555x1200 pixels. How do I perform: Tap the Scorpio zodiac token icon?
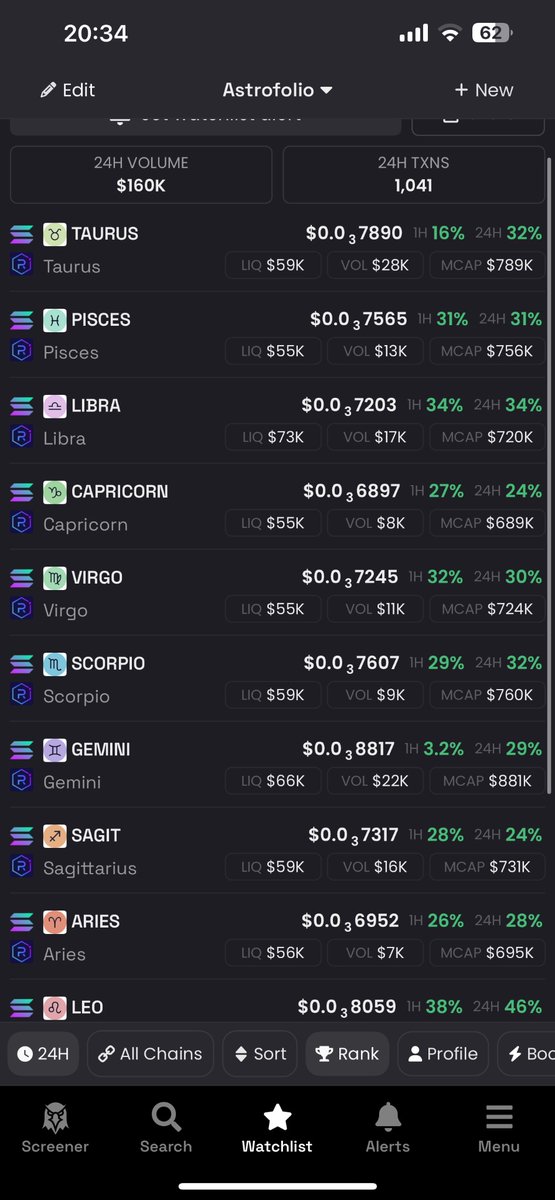(x=54, y=664)
